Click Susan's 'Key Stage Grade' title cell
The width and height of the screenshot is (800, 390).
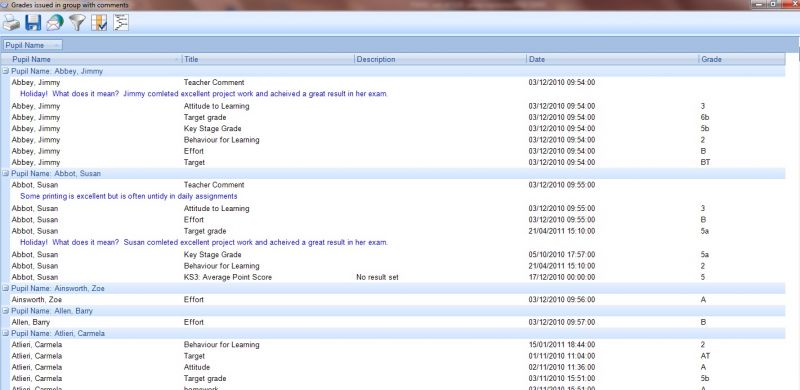pos(212,255)
